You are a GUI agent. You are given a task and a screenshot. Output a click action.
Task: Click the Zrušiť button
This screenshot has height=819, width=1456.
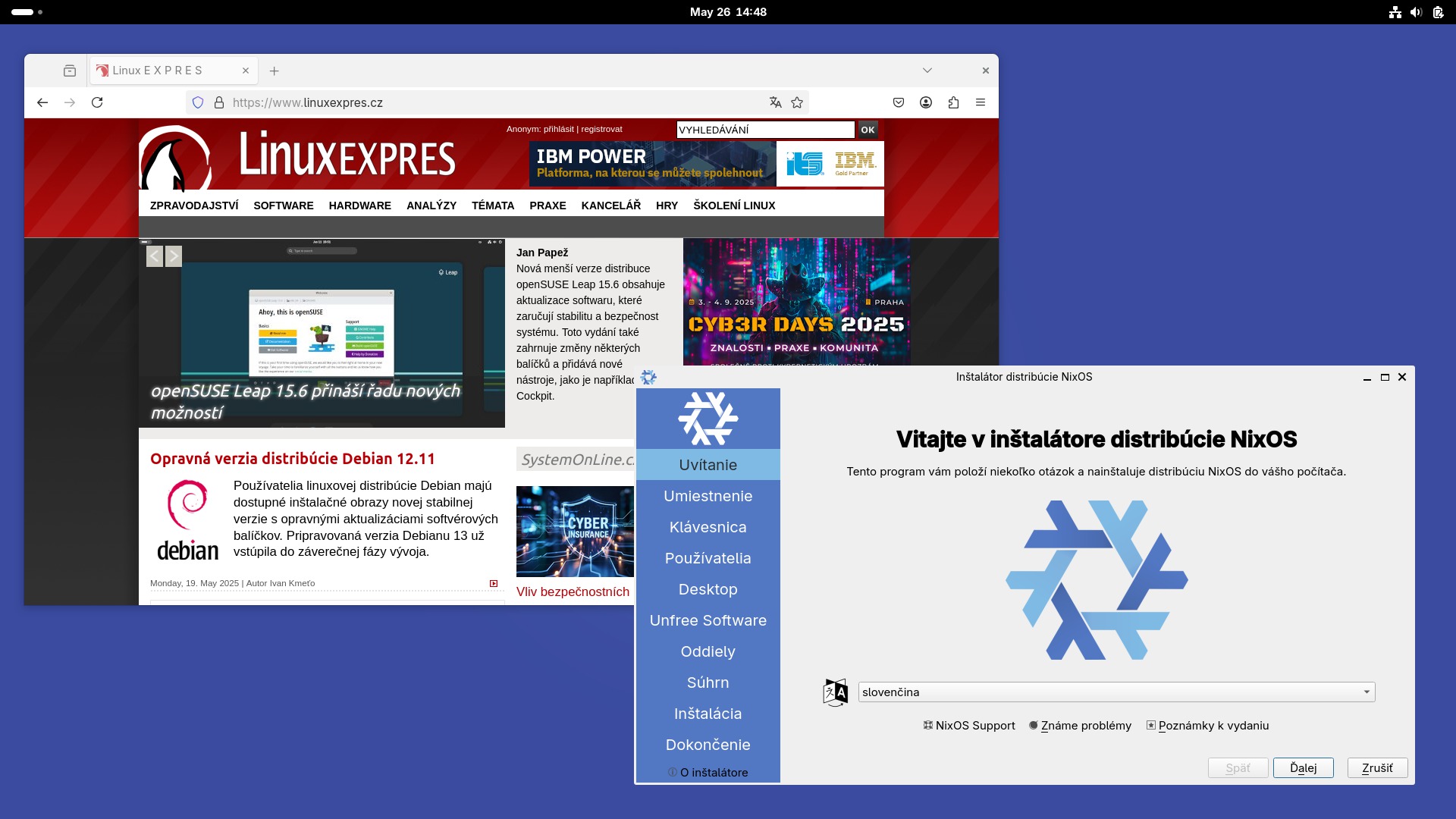[x=1377, y=768]
